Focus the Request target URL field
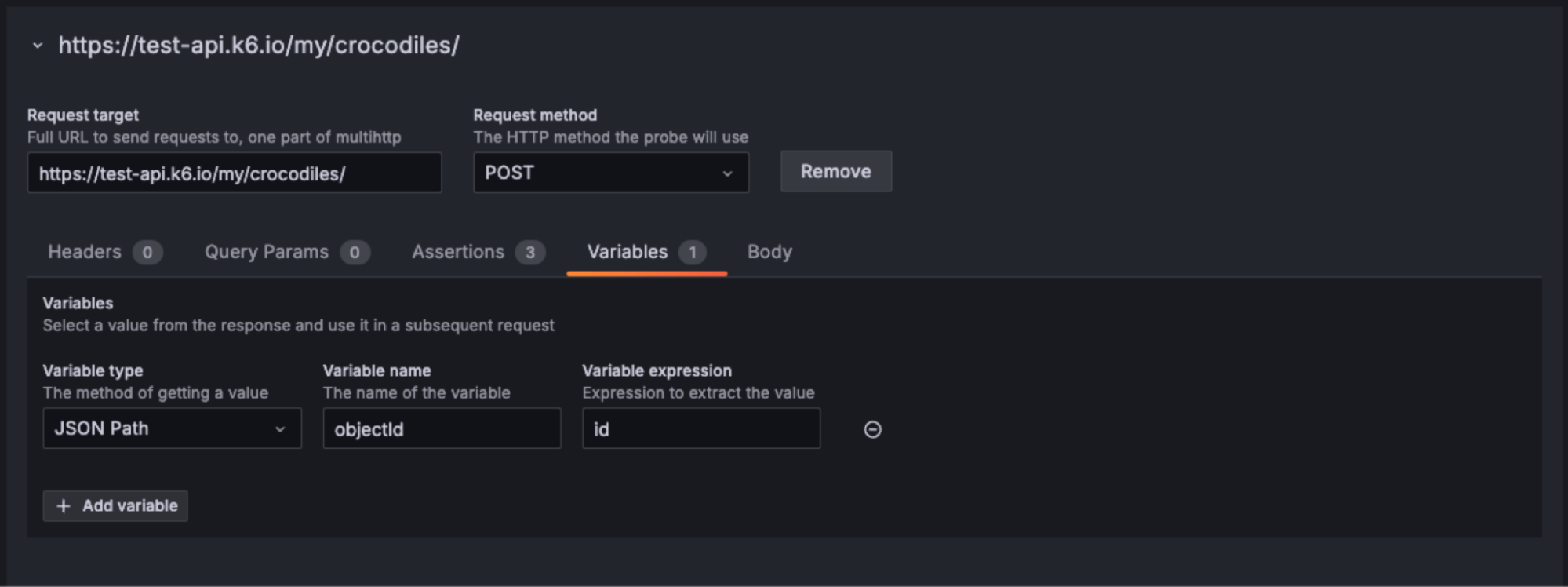Image resolution: width=1568 pixels, height=587 pixels. pos(234,173)
